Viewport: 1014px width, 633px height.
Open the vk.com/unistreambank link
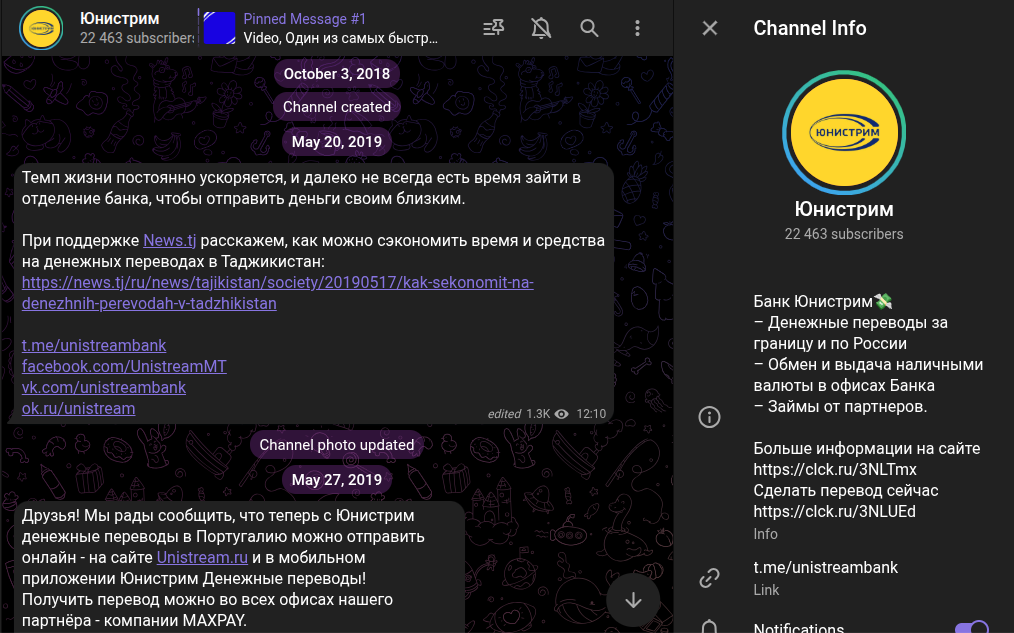click(x=105, y=387)
